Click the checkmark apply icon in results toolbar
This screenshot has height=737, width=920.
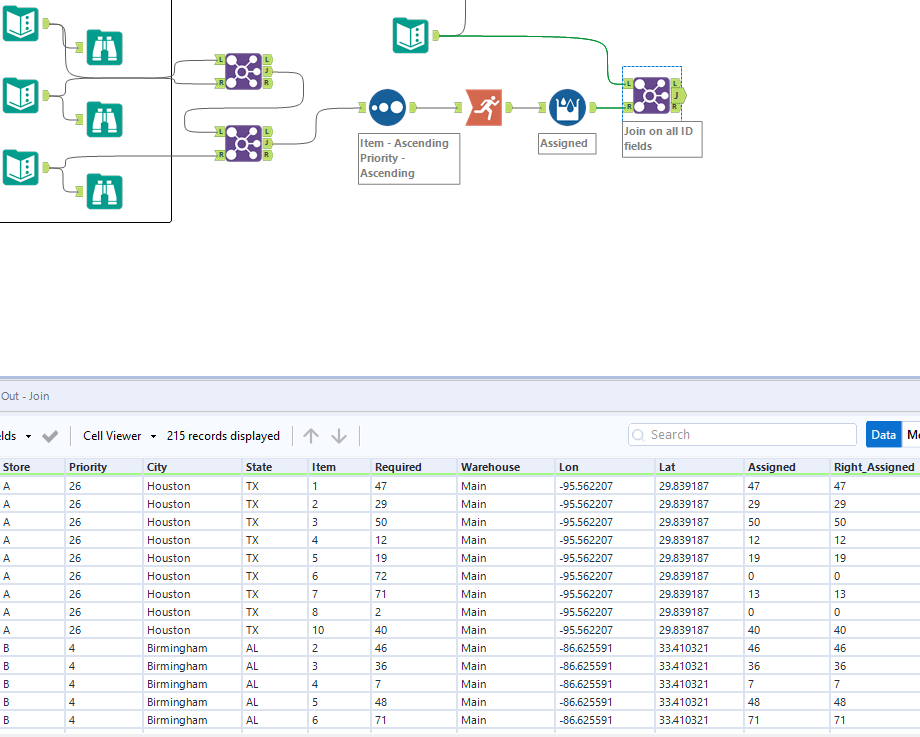coord(50,436)
